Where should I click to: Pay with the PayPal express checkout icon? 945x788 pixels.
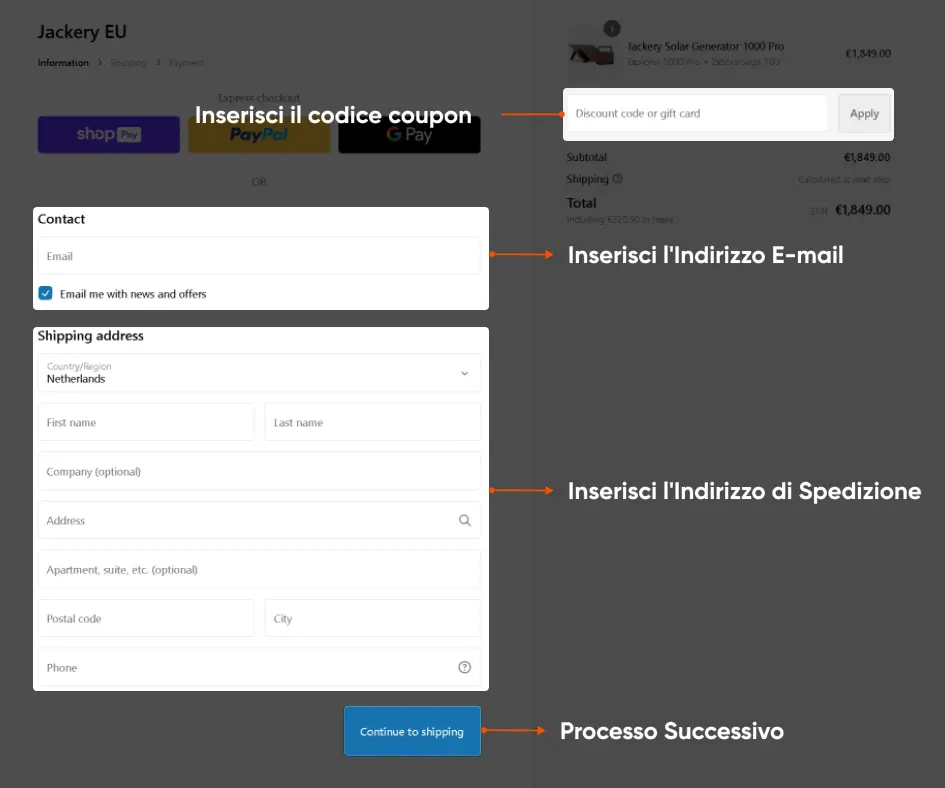click(x=258, y=135)
